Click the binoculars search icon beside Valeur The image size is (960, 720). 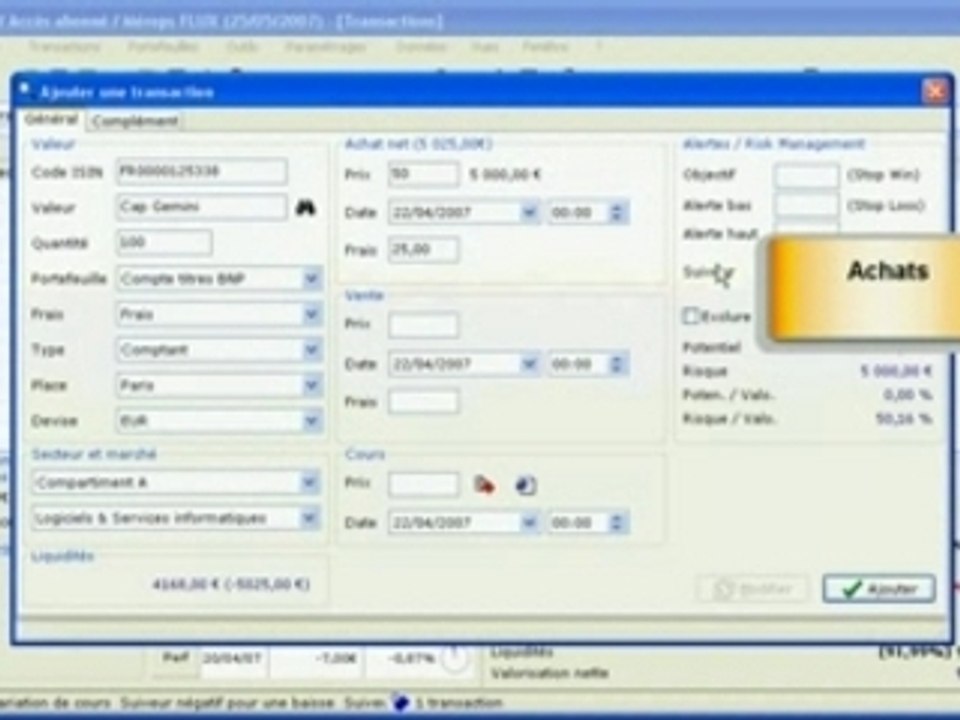(306, 208)
